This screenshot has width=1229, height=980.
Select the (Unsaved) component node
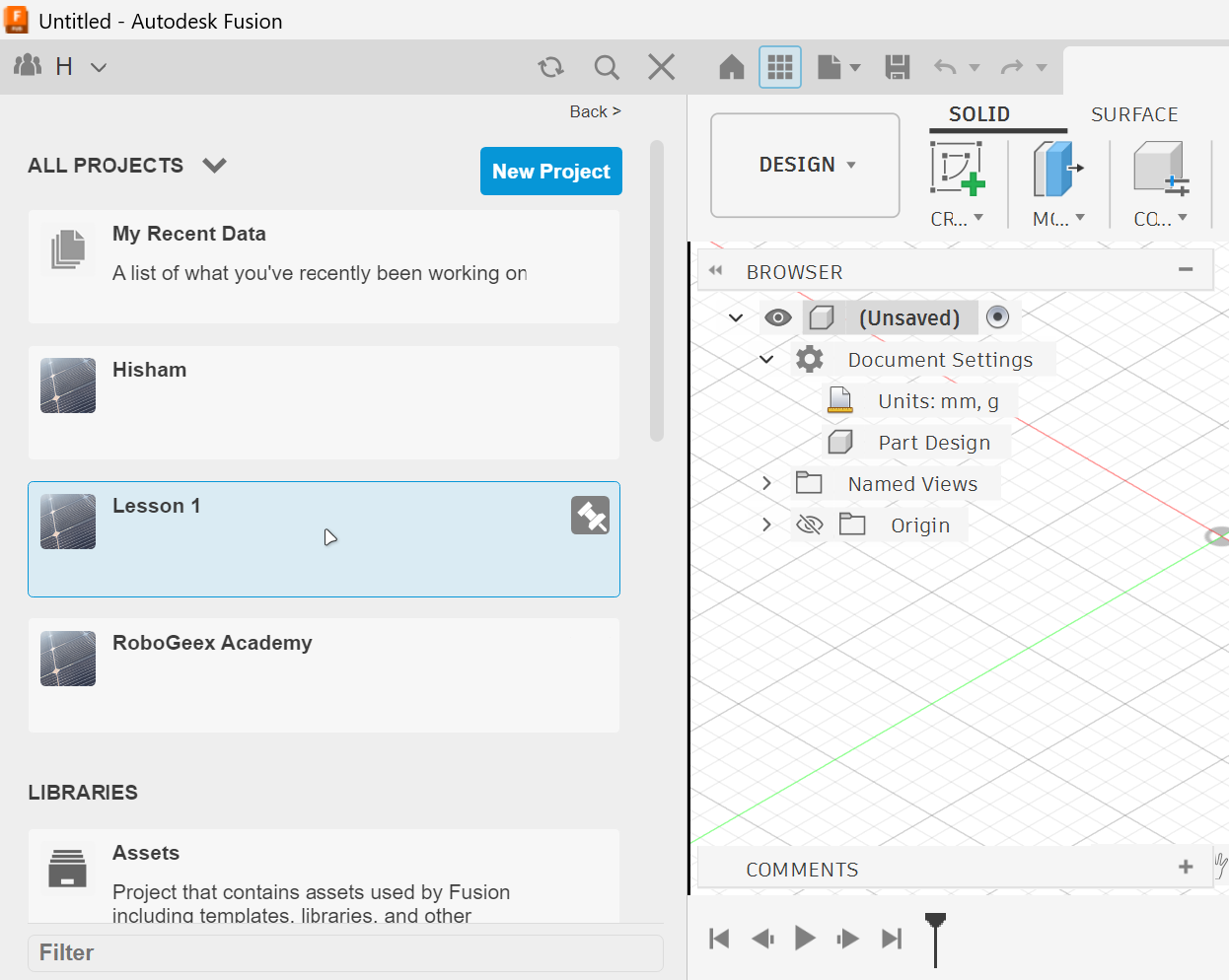pos(908,317)
